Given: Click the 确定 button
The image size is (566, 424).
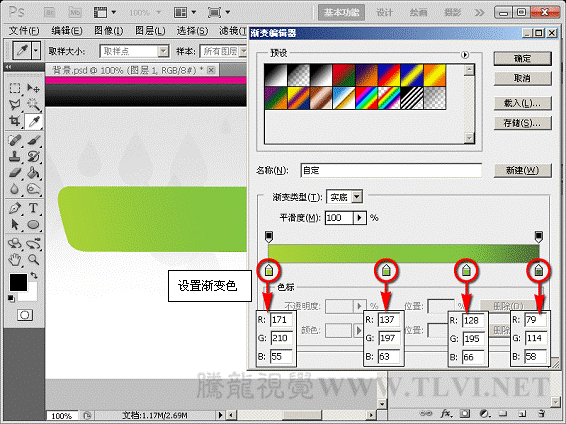Looking at the screenshot, I should click(522, 58).
